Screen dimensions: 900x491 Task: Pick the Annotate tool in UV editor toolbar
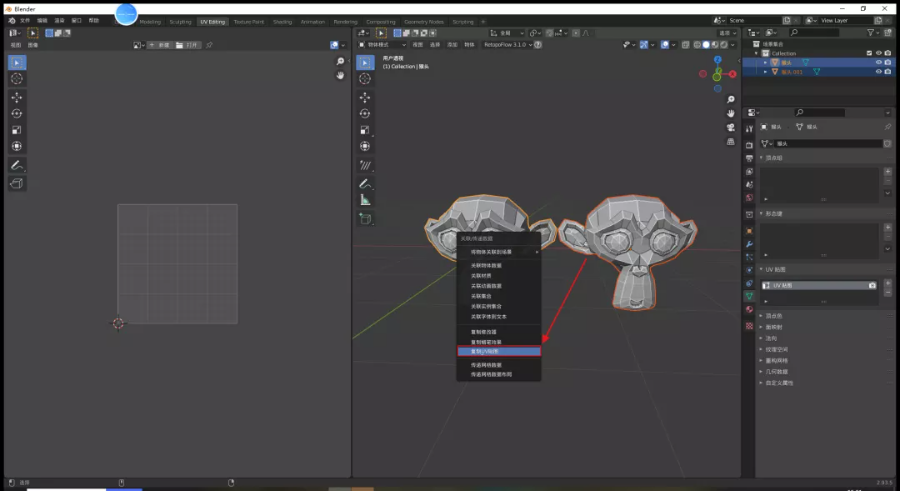tap(17, 165)
